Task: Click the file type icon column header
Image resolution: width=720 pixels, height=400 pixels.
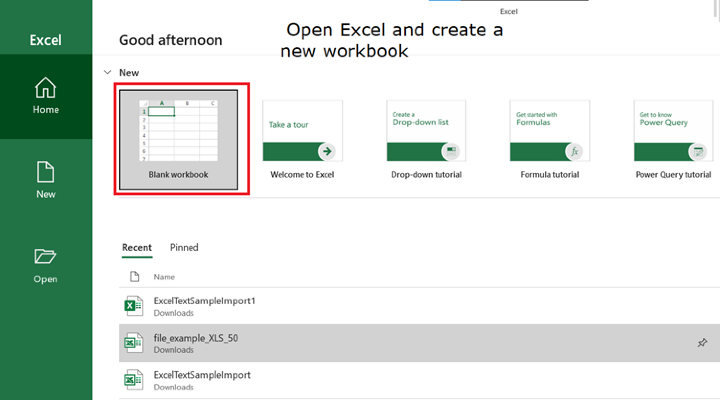Action: click(x=135, y=276)
